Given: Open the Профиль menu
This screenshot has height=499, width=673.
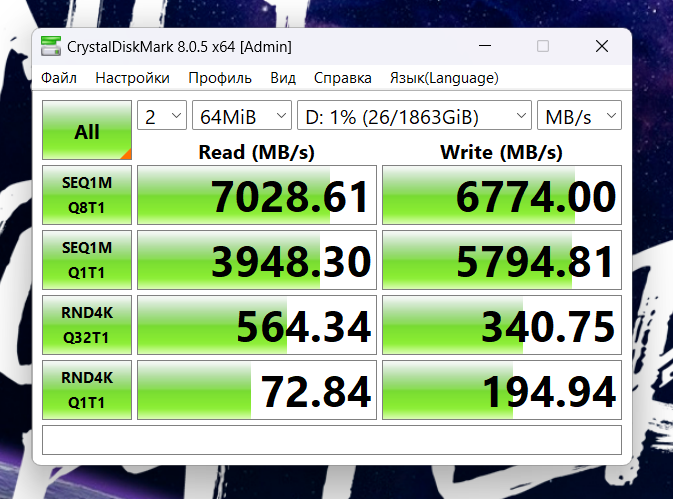Looking at the screenshot, I should coord(220,78).
